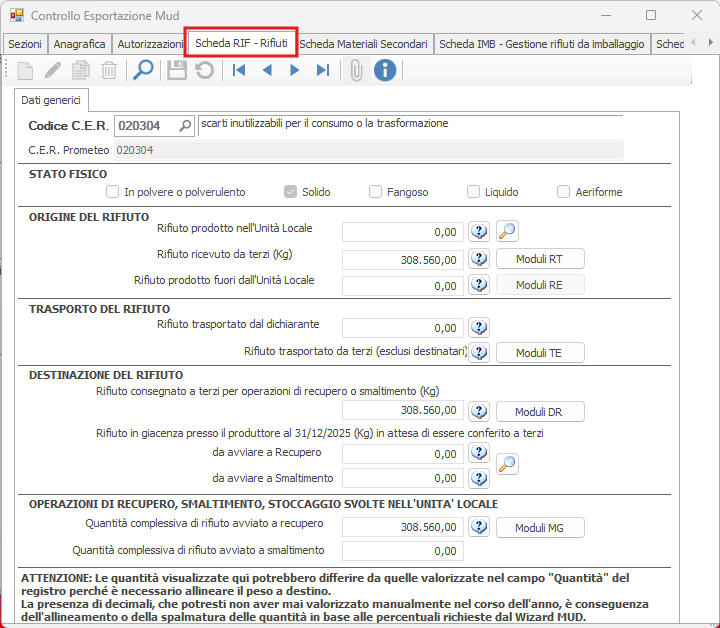Click the magnifier inside Codice C.E.R. field
The width and height of the screenshot is (720, 628).
coord(185,125)
